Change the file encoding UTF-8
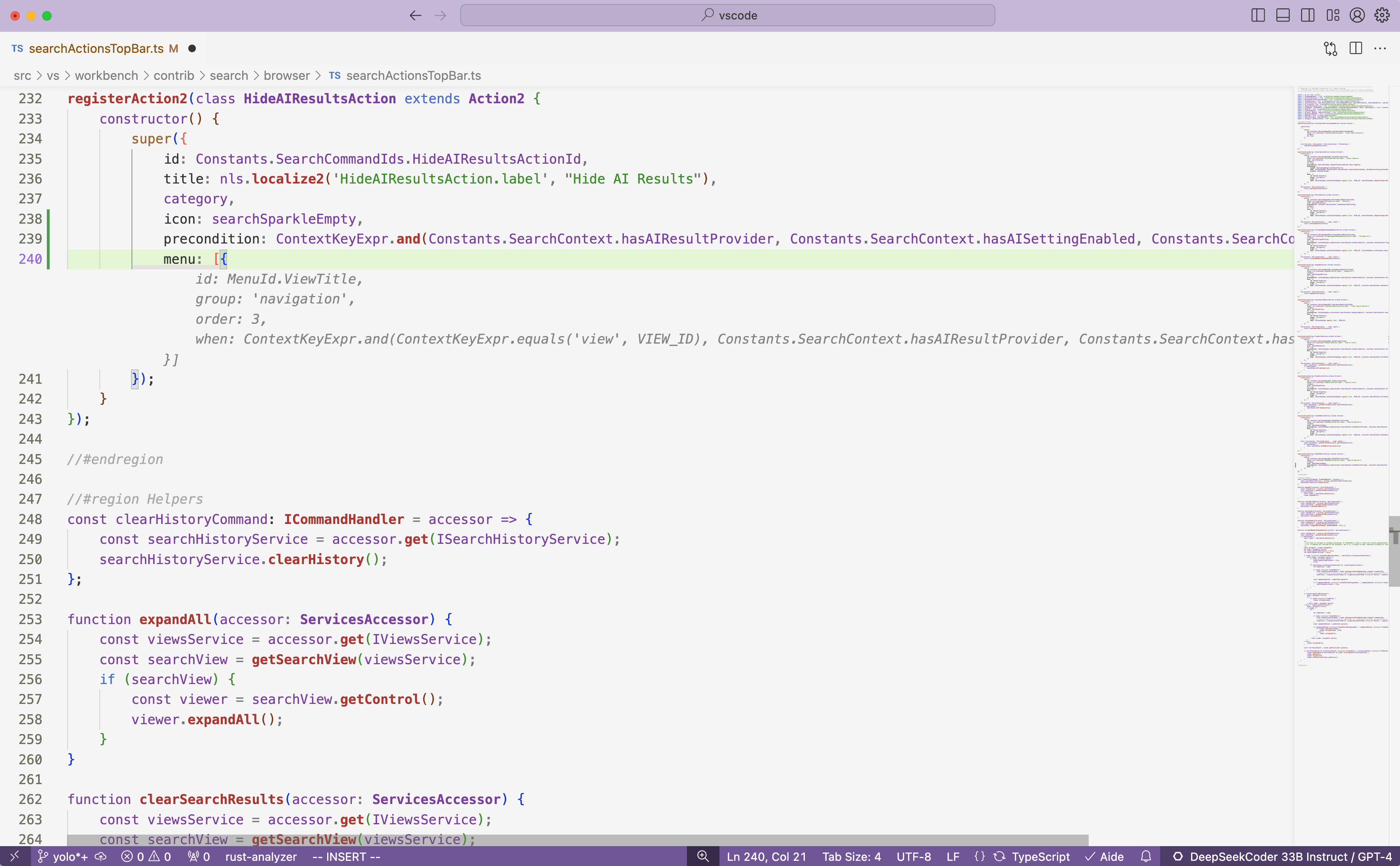The width and height of the screenshot is (1400, 866). point(914,856)
